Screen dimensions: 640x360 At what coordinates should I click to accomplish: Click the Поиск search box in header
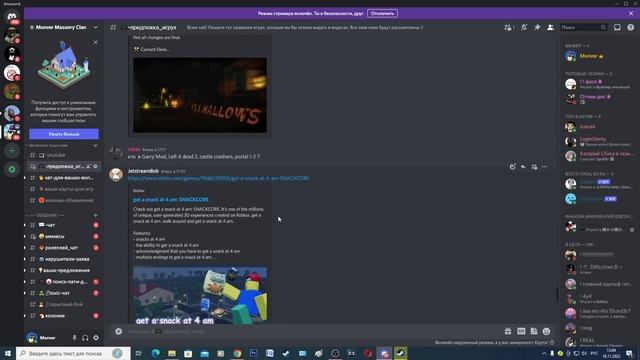(x=583, y=27)
